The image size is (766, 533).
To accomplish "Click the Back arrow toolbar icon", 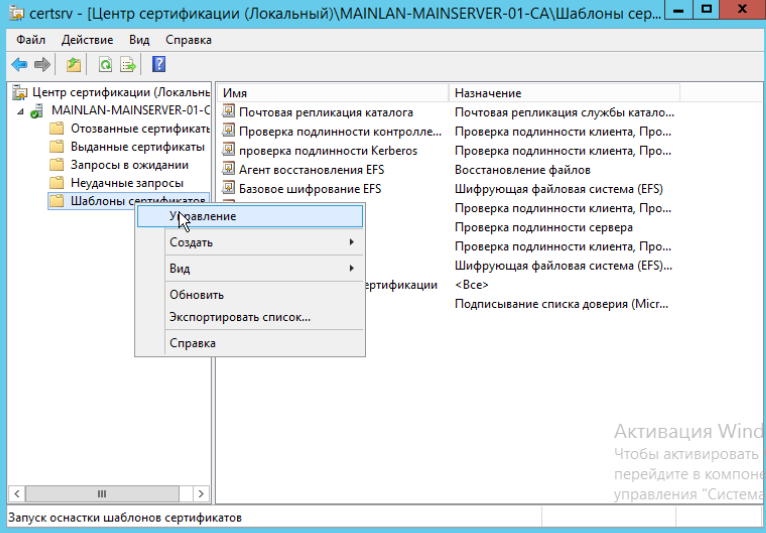I will coord(19,65).
